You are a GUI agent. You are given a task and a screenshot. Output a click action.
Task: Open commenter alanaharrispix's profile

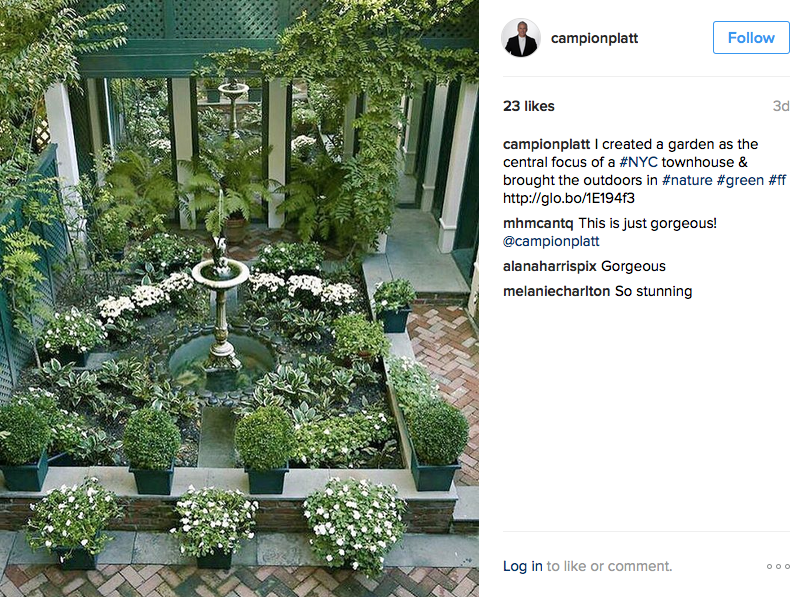(x=550, y=266)
